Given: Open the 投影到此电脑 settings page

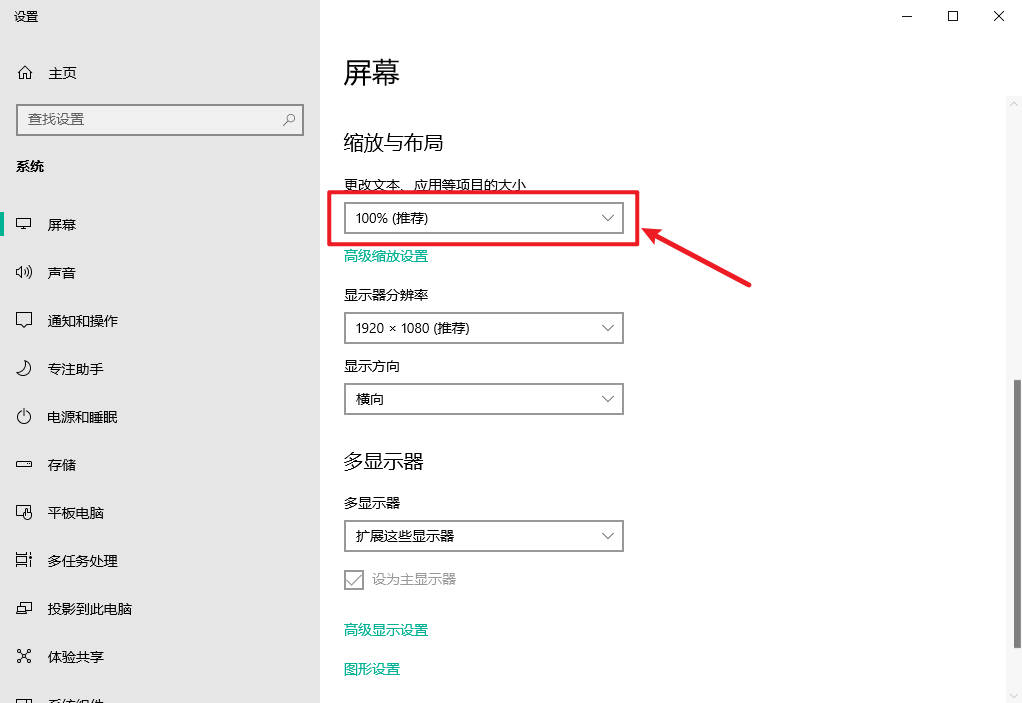Looking at the screenshot, I should click(x=90, y=609).
